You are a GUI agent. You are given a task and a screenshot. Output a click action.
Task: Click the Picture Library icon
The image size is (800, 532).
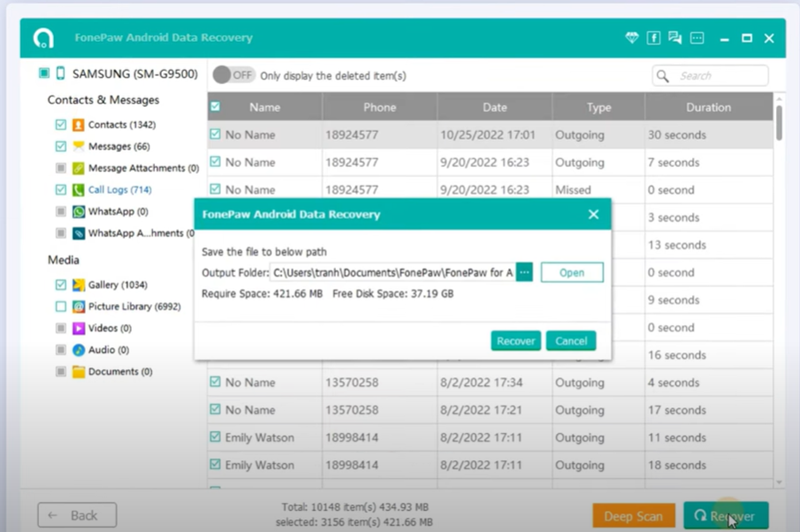[x=78, y=307]
